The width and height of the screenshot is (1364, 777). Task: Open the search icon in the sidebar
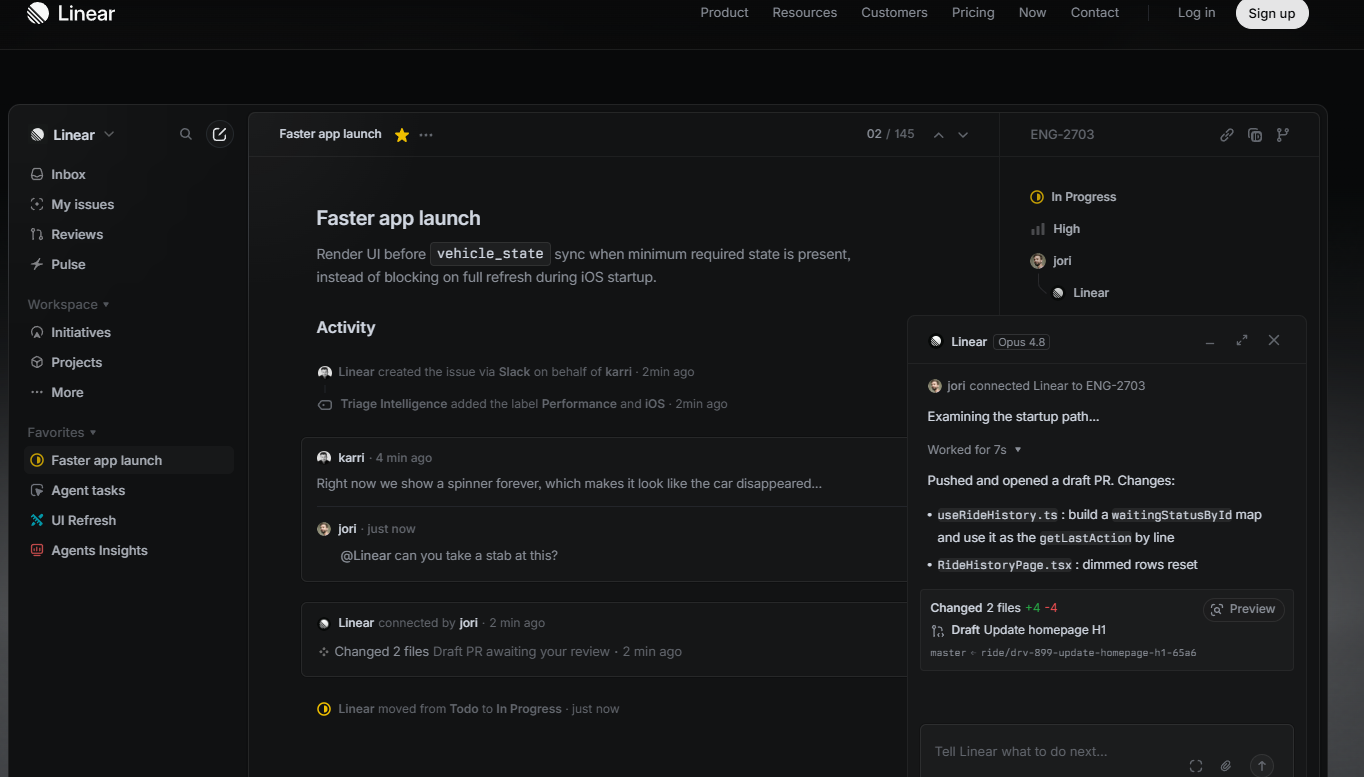186,134
